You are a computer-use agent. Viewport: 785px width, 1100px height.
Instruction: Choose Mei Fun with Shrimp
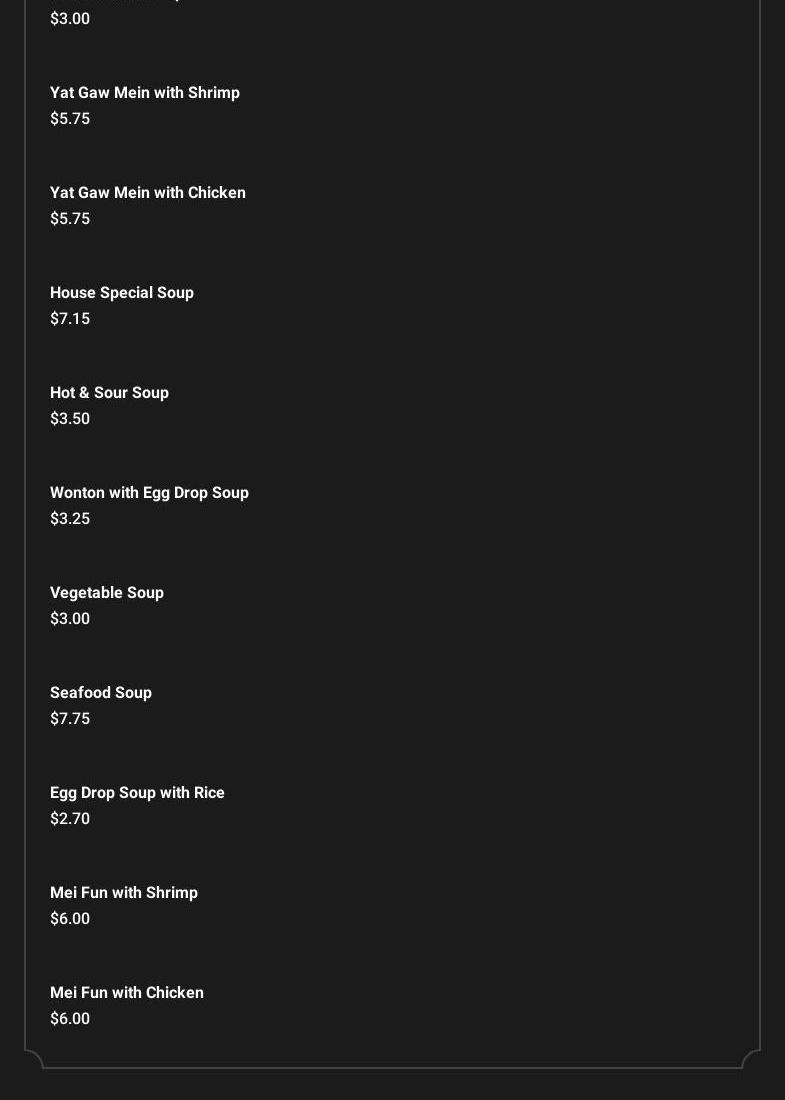[124, 893]
